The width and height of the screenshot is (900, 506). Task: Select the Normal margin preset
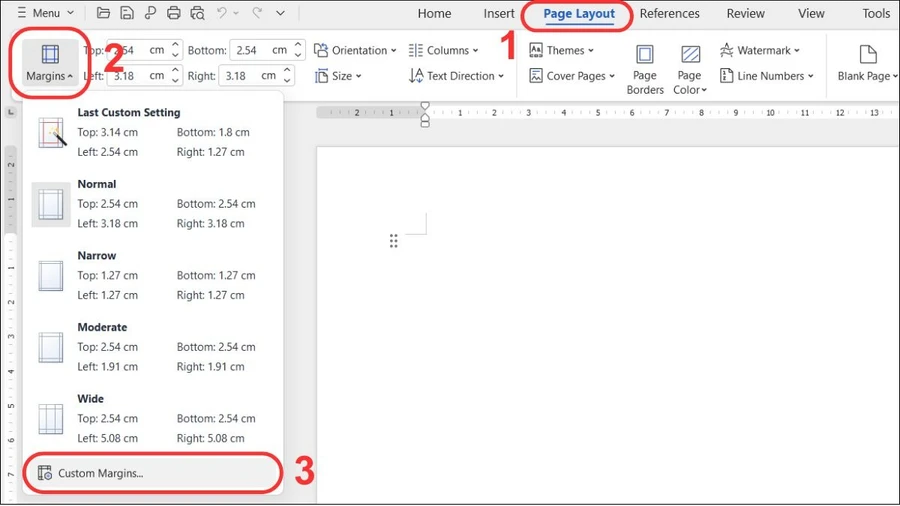(153, 204)
